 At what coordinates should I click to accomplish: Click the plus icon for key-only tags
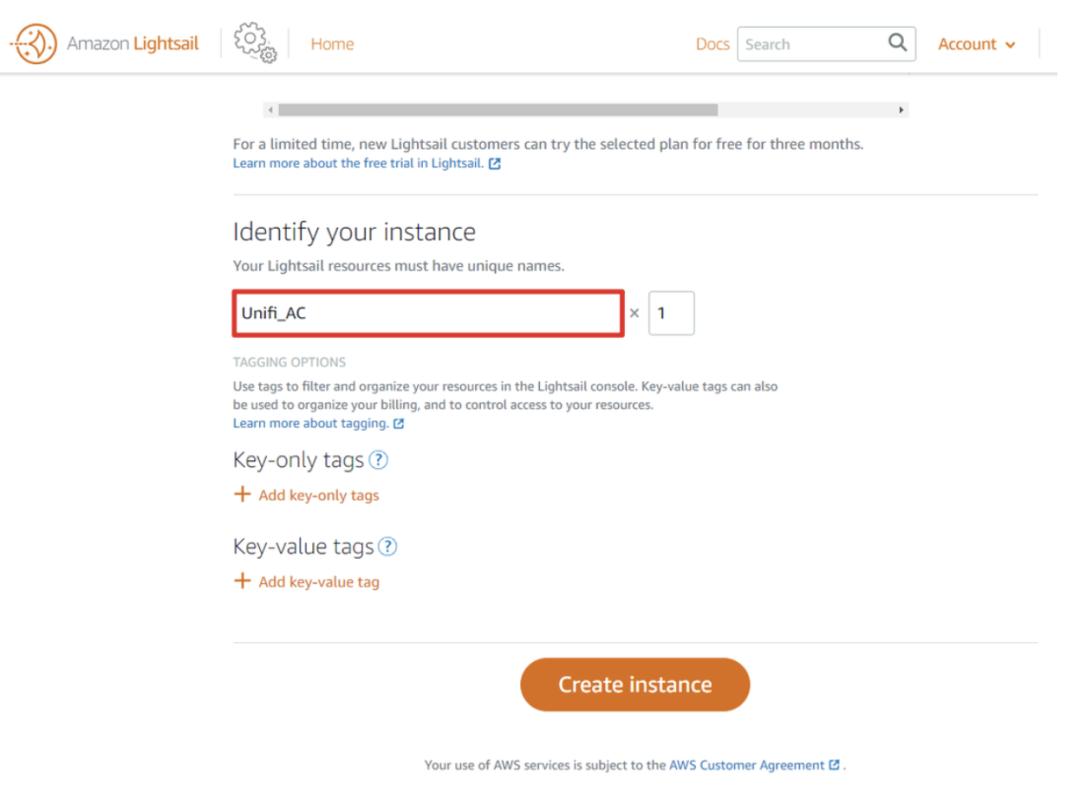click(242, 494)
